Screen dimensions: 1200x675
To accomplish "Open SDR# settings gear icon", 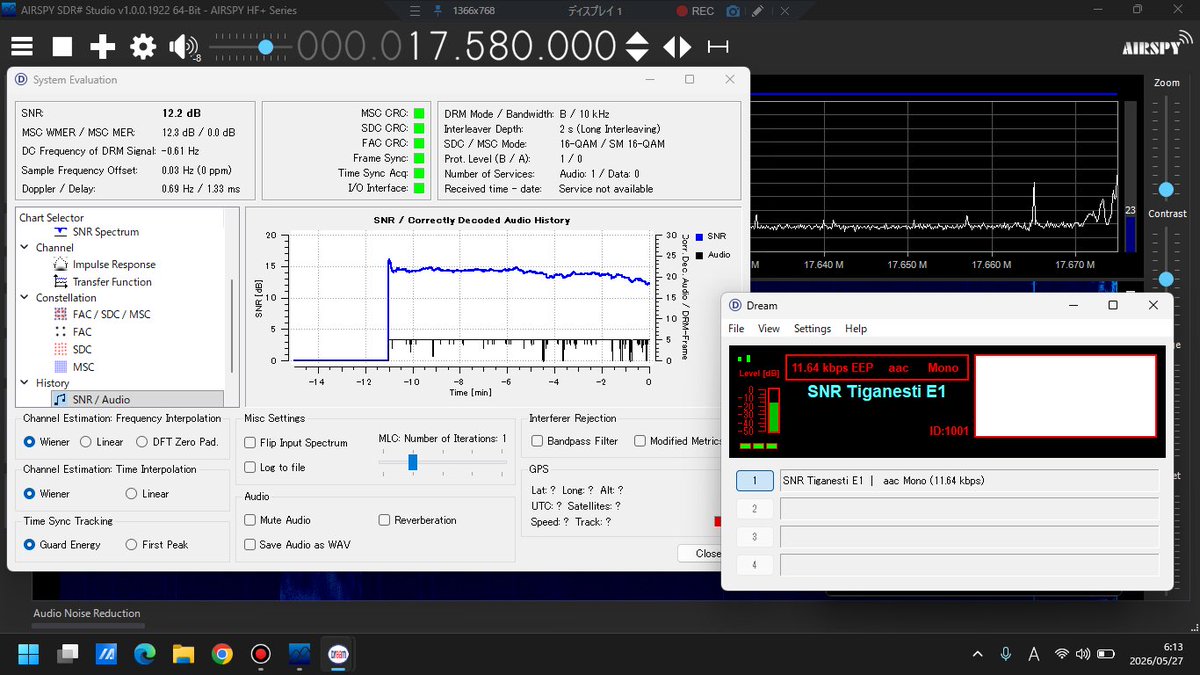I will 143,46.
